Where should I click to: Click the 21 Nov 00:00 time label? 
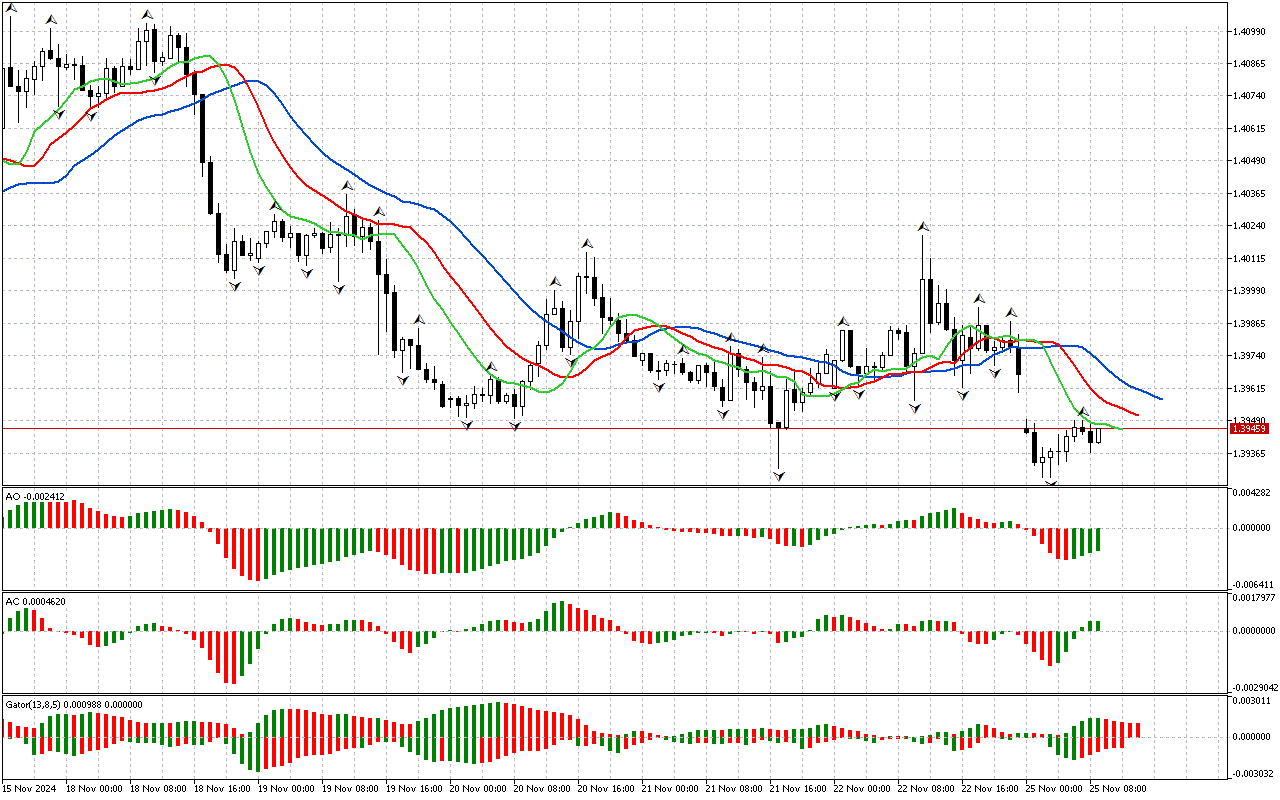[671, 789]
